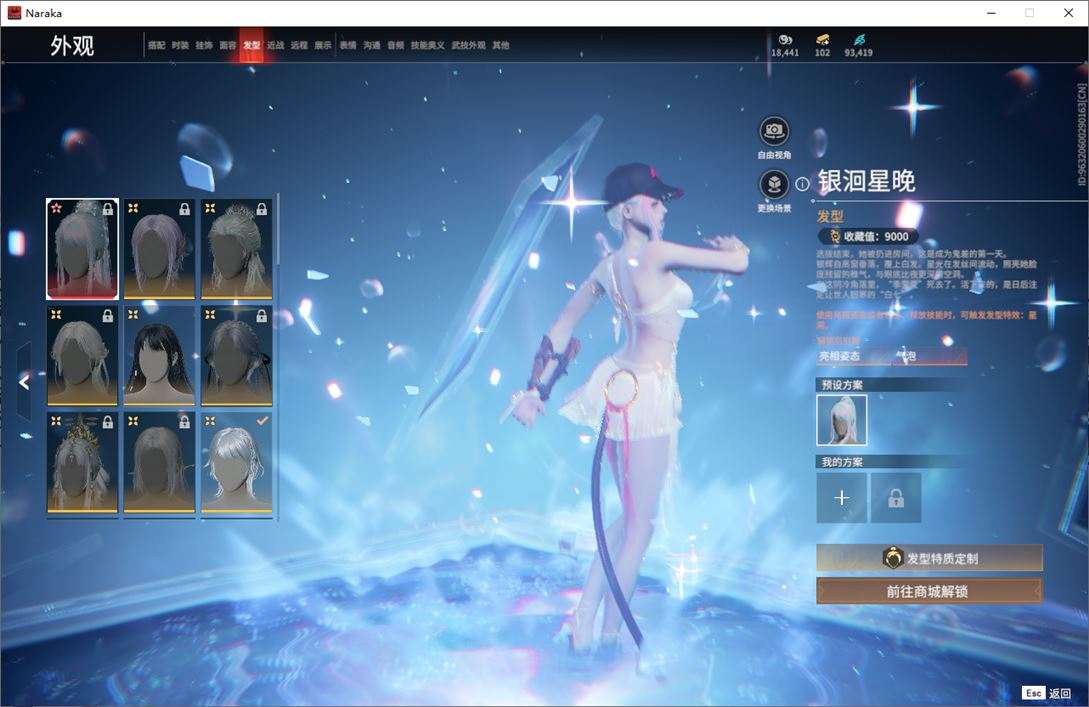Click the 银洄星晚 hairstyle title

[867, 181]
